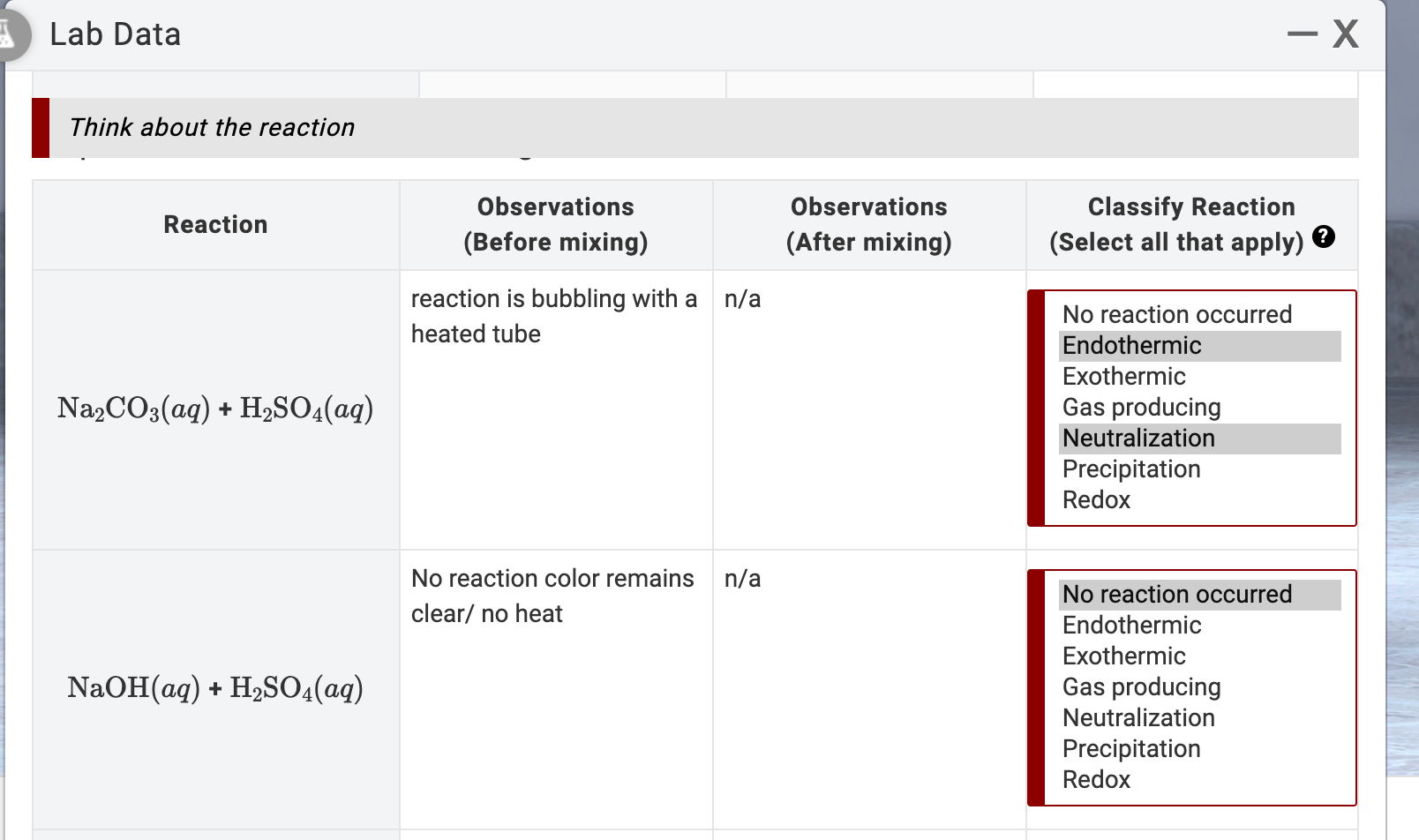Click the Observations Before mixing header
1419x840 pixels.
click(x=555, y=224)
